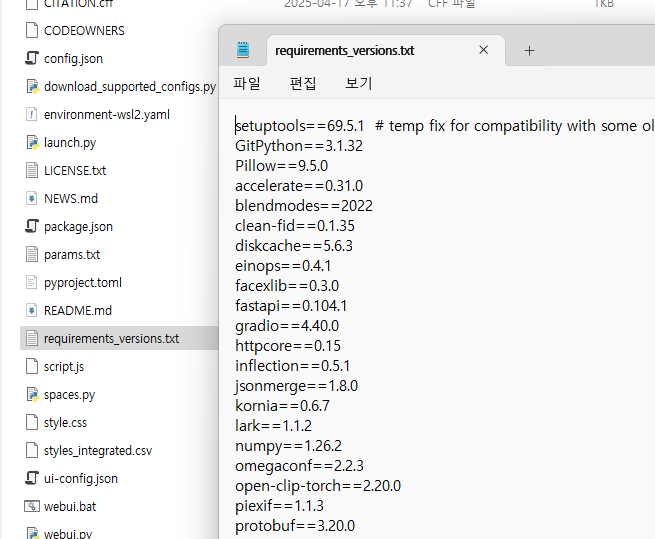This screenshot has width=655, height=539.
Task: Place cursor on kornia==0.6.7 line
Action: pos(282,406)
